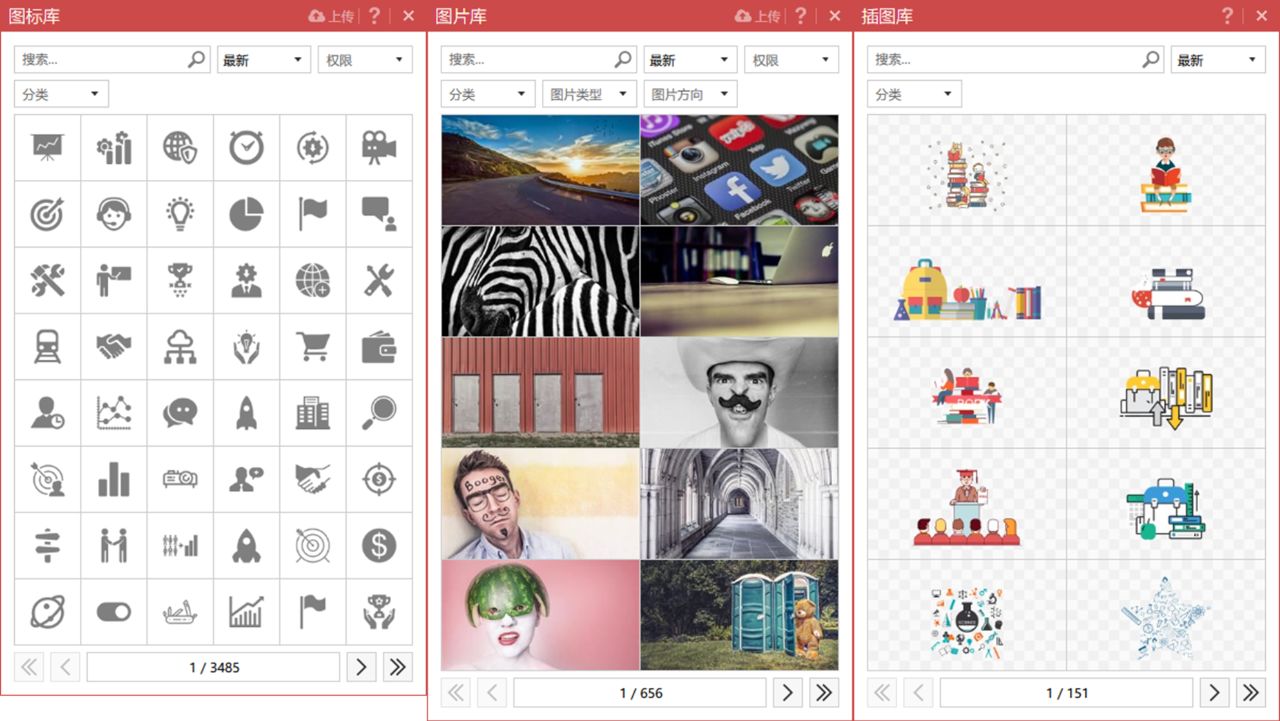The height and width of the screenshot is (721, 1280).
Task: Click the illustration library search field
Action: pyautogui.click(x=1016, y=60)
